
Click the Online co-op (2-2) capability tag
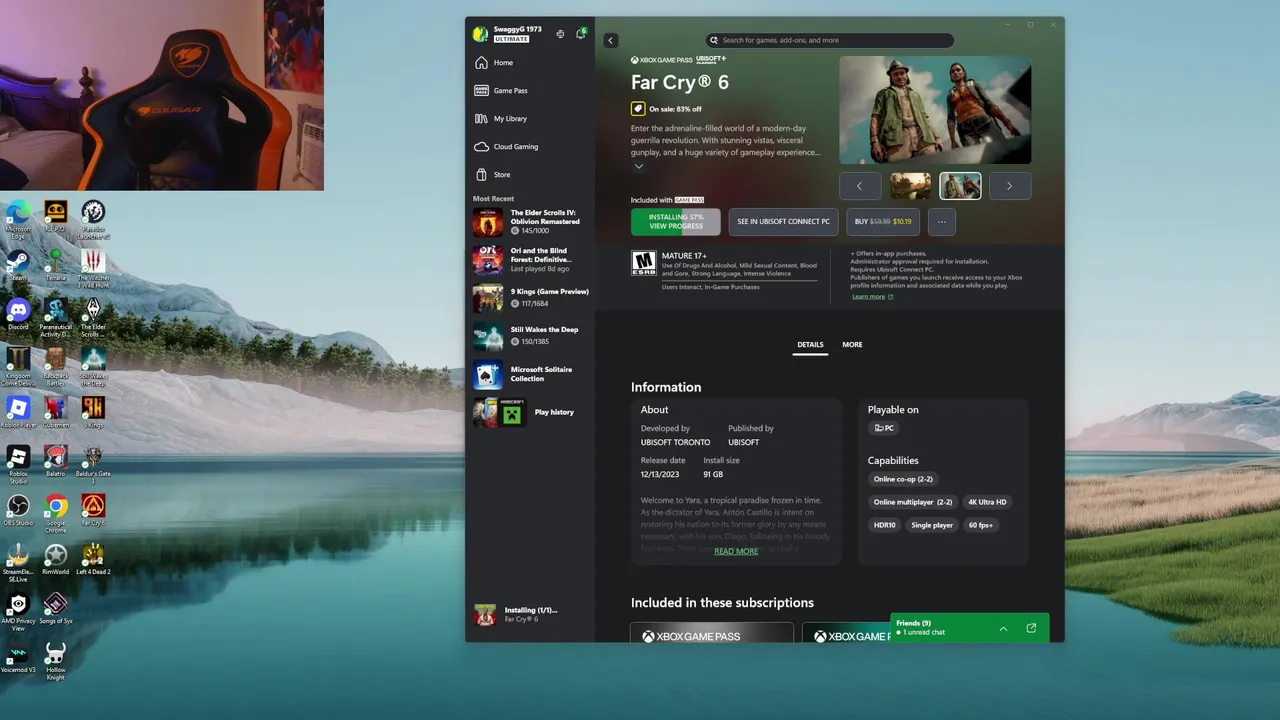coord(903,479)
